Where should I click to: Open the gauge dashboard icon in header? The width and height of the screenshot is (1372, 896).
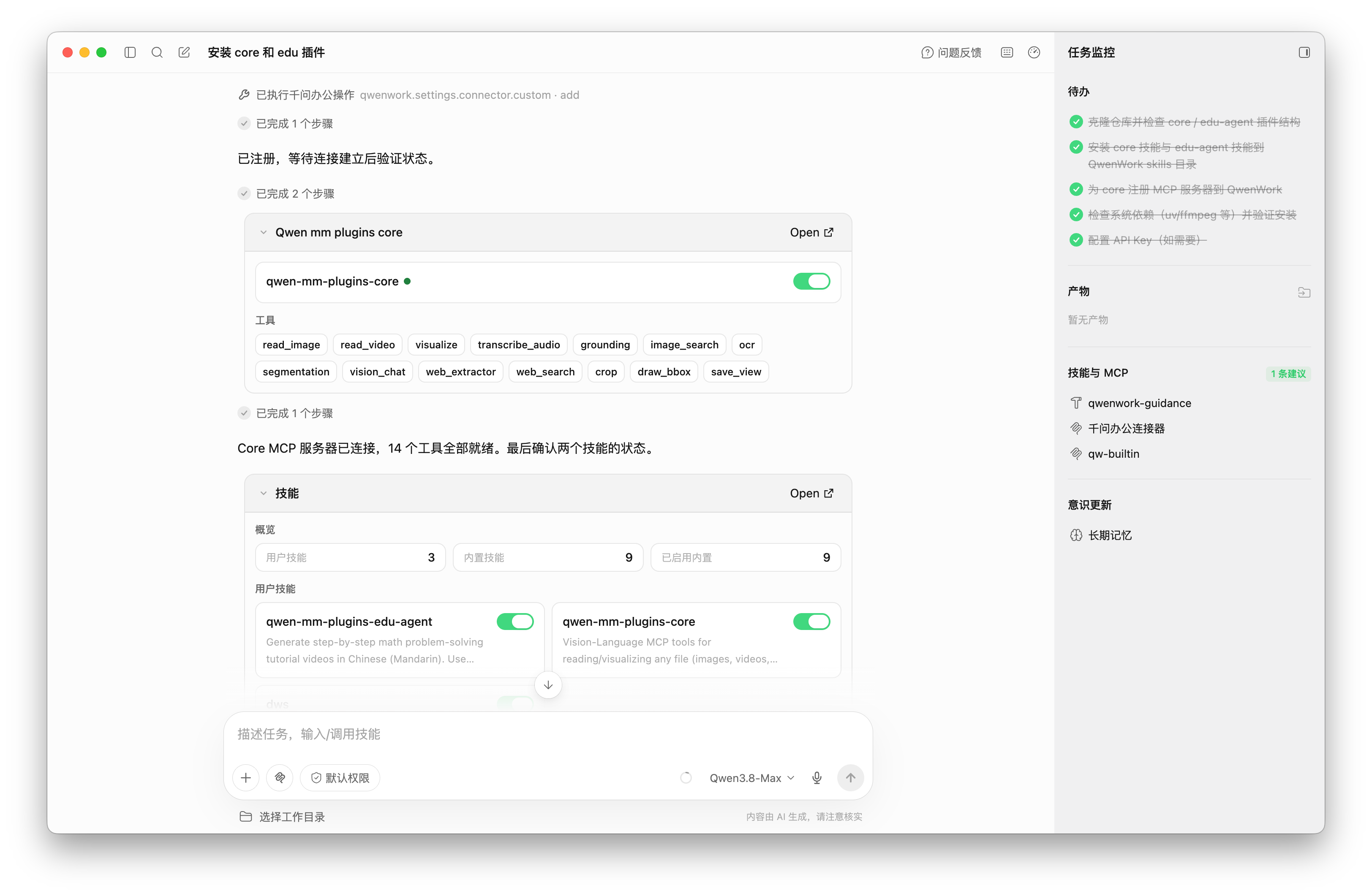1034,52
